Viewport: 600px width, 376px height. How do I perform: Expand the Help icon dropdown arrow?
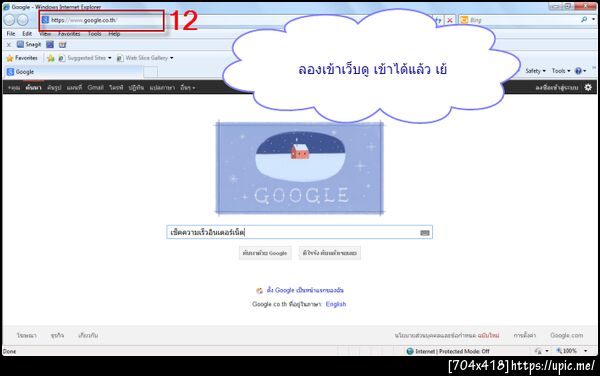coord(585,71)
